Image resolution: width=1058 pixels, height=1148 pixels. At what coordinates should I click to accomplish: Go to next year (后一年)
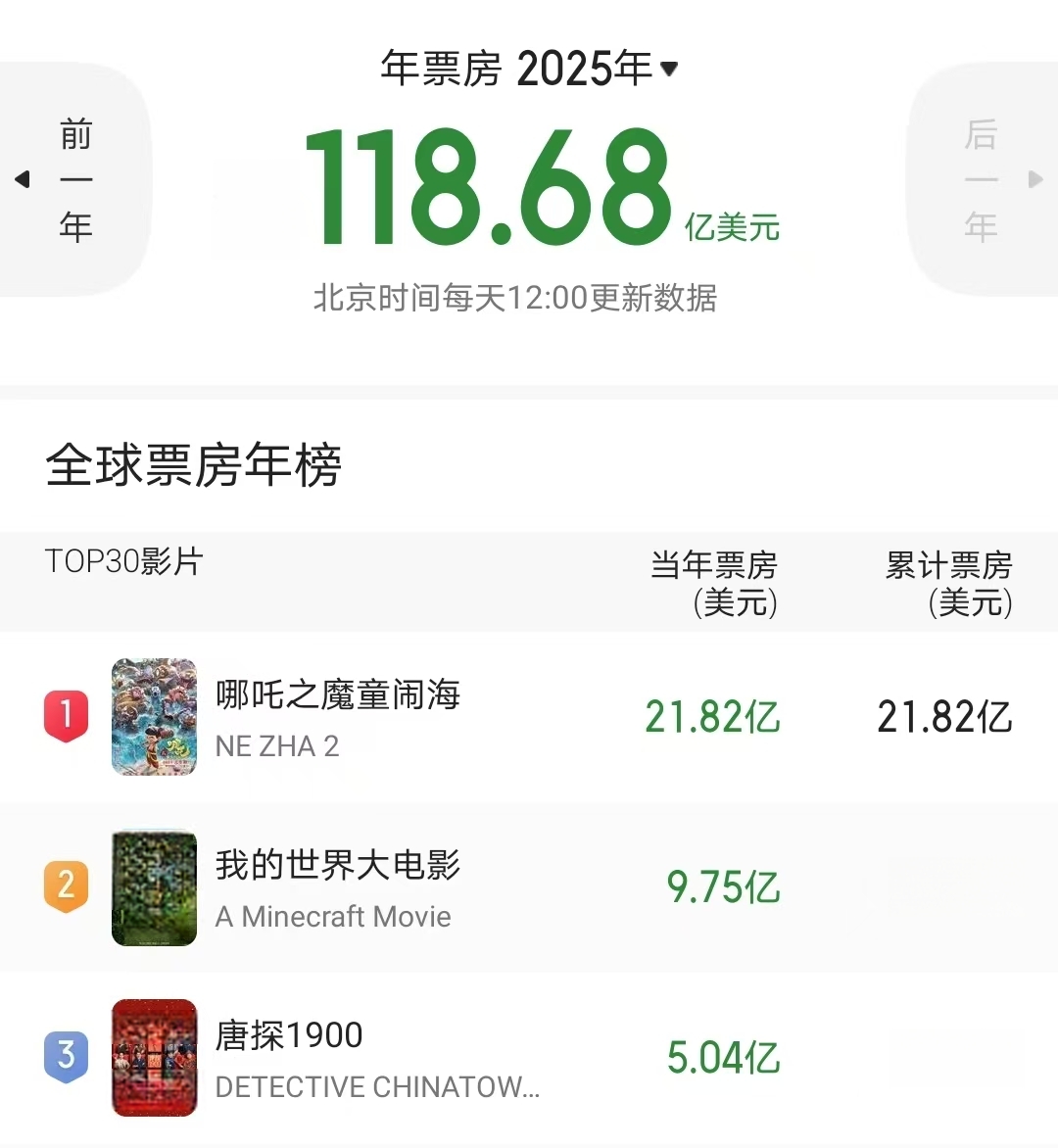click(982, 179)
